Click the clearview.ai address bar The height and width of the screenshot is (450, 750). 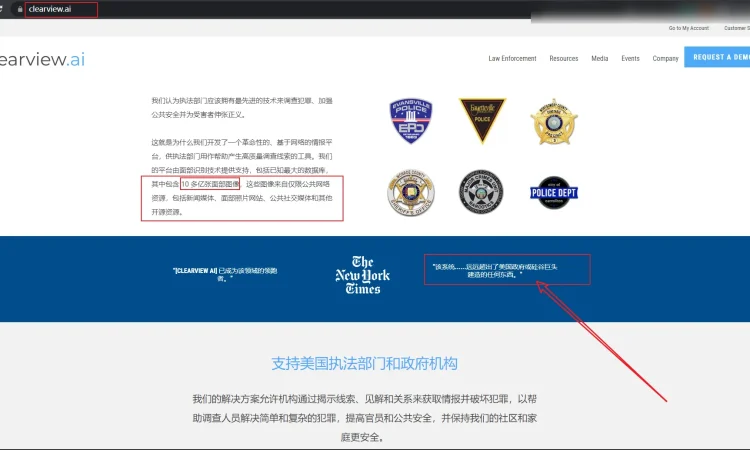point(60,9)
